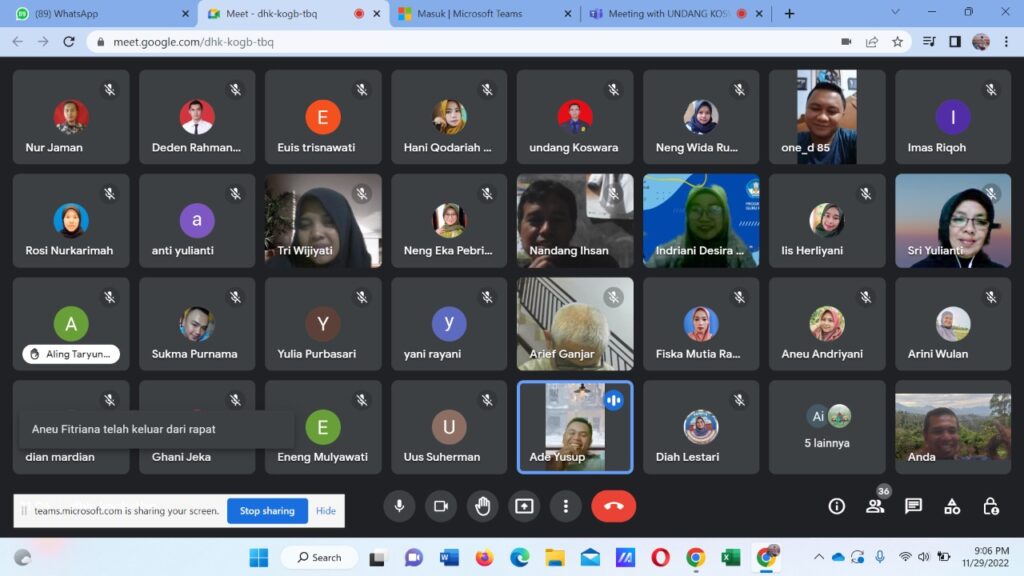
Task: Leave the call with the red button
Action: point(613,506)
